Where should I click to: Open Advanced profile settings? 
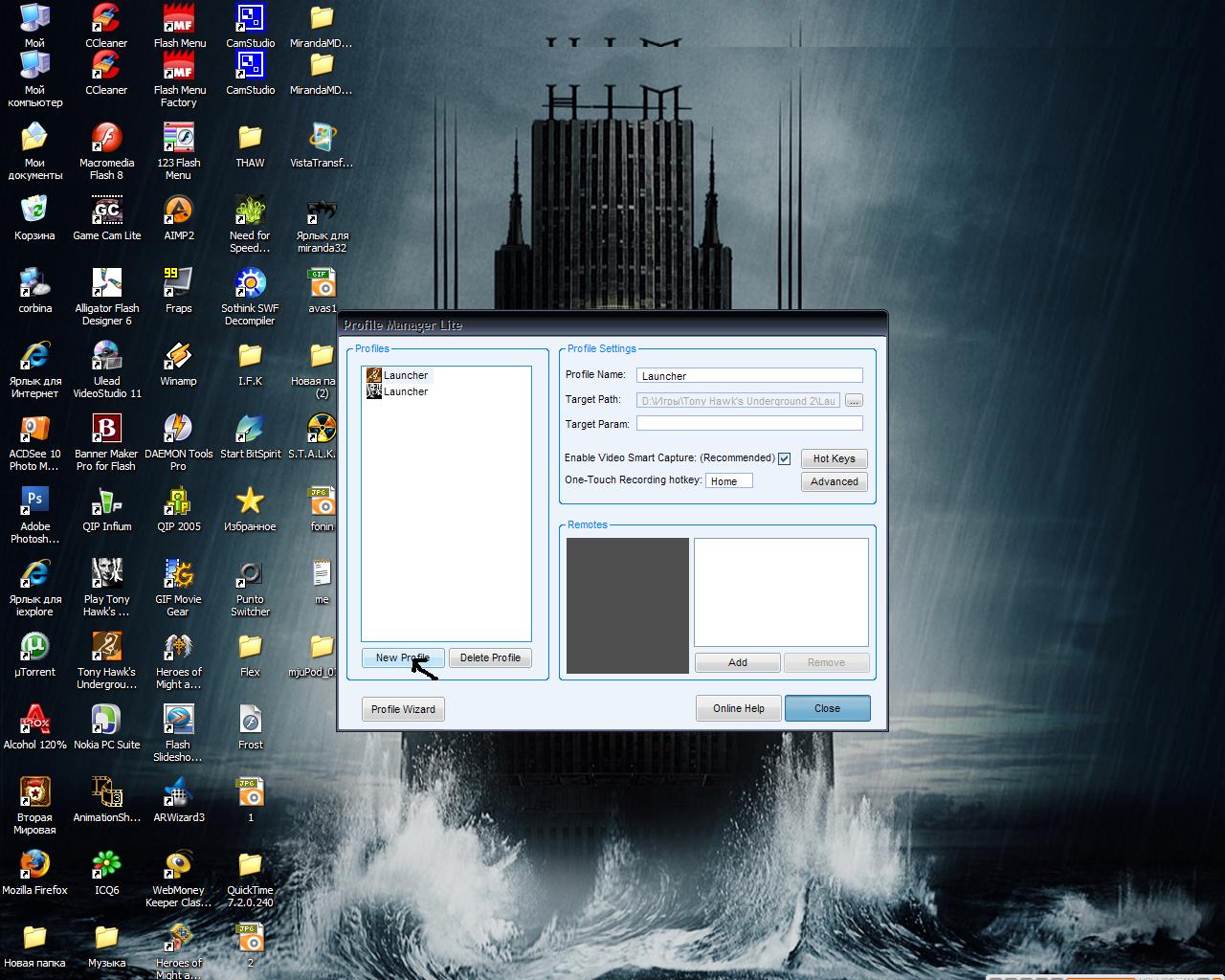click(834, 481)
